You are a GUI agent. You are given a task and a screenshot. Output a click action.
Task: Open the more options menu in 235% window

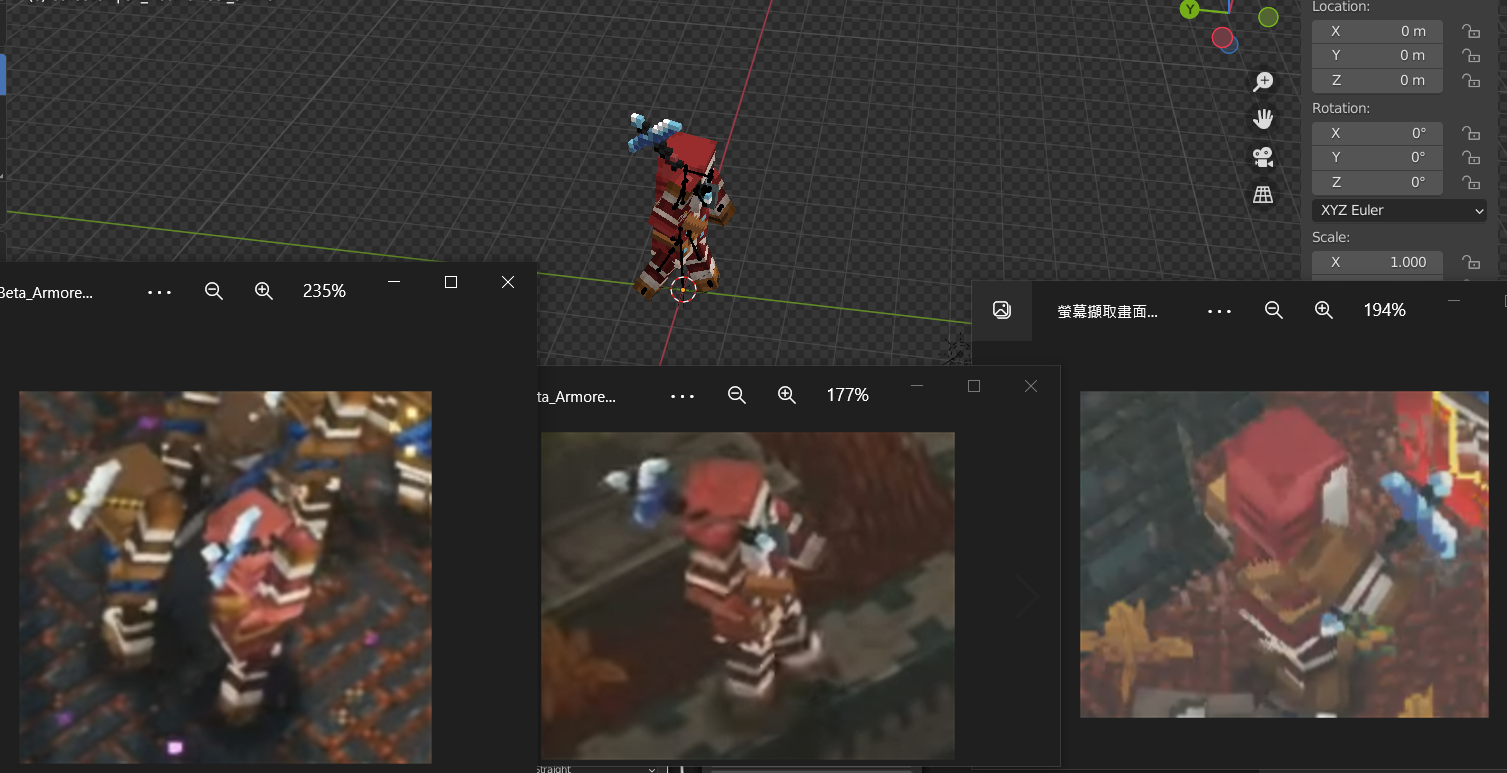click(x=160, y=292)
